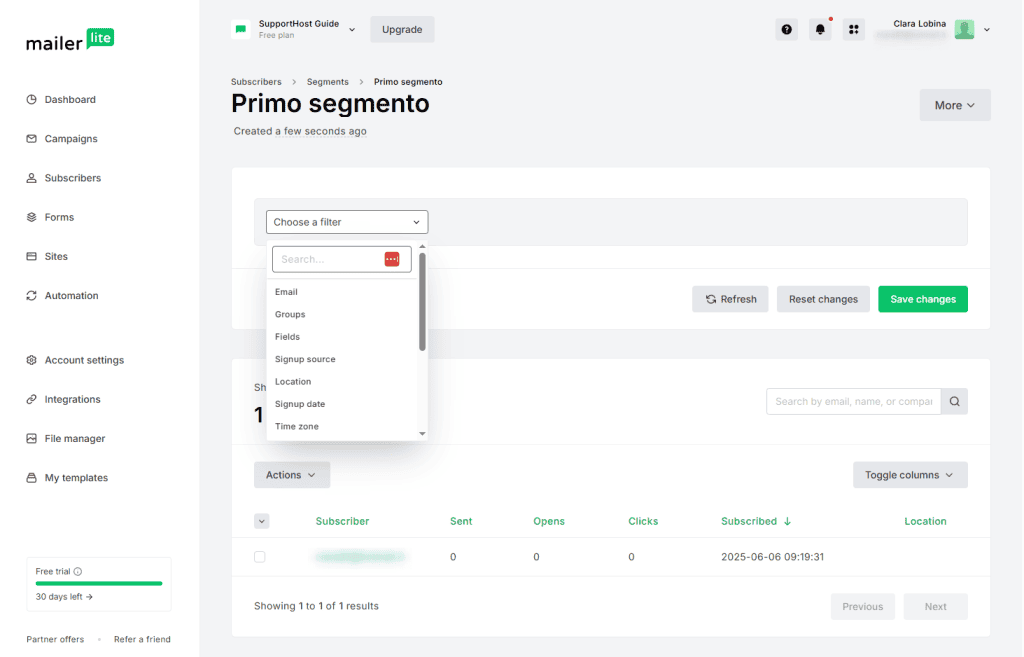Expand the More menu
Screen dimensions: 1024x657
[x=955, y=105]
